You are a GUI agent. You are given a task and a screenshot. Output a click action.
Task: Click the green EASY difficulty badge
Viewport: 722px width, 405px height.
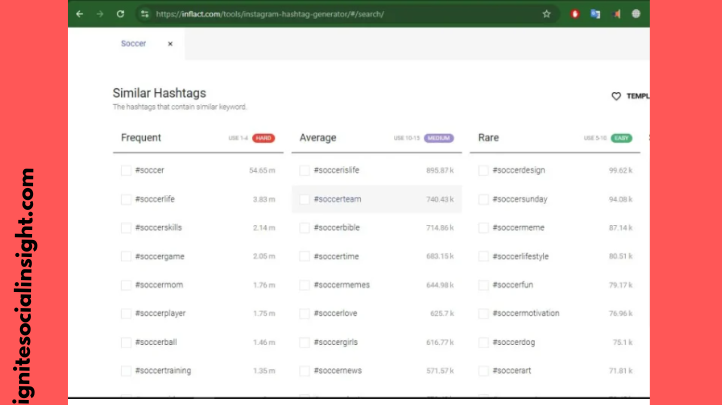click(x=622, y=138)
